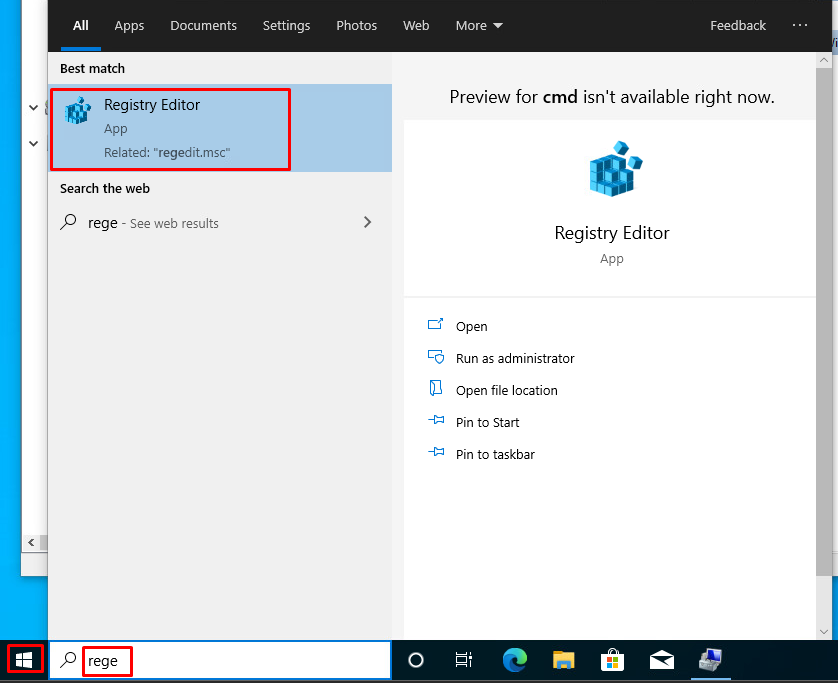This screenshot has width=838, height=683.
Task: Choose Run as administrator
Action: (x=515, y=359)
